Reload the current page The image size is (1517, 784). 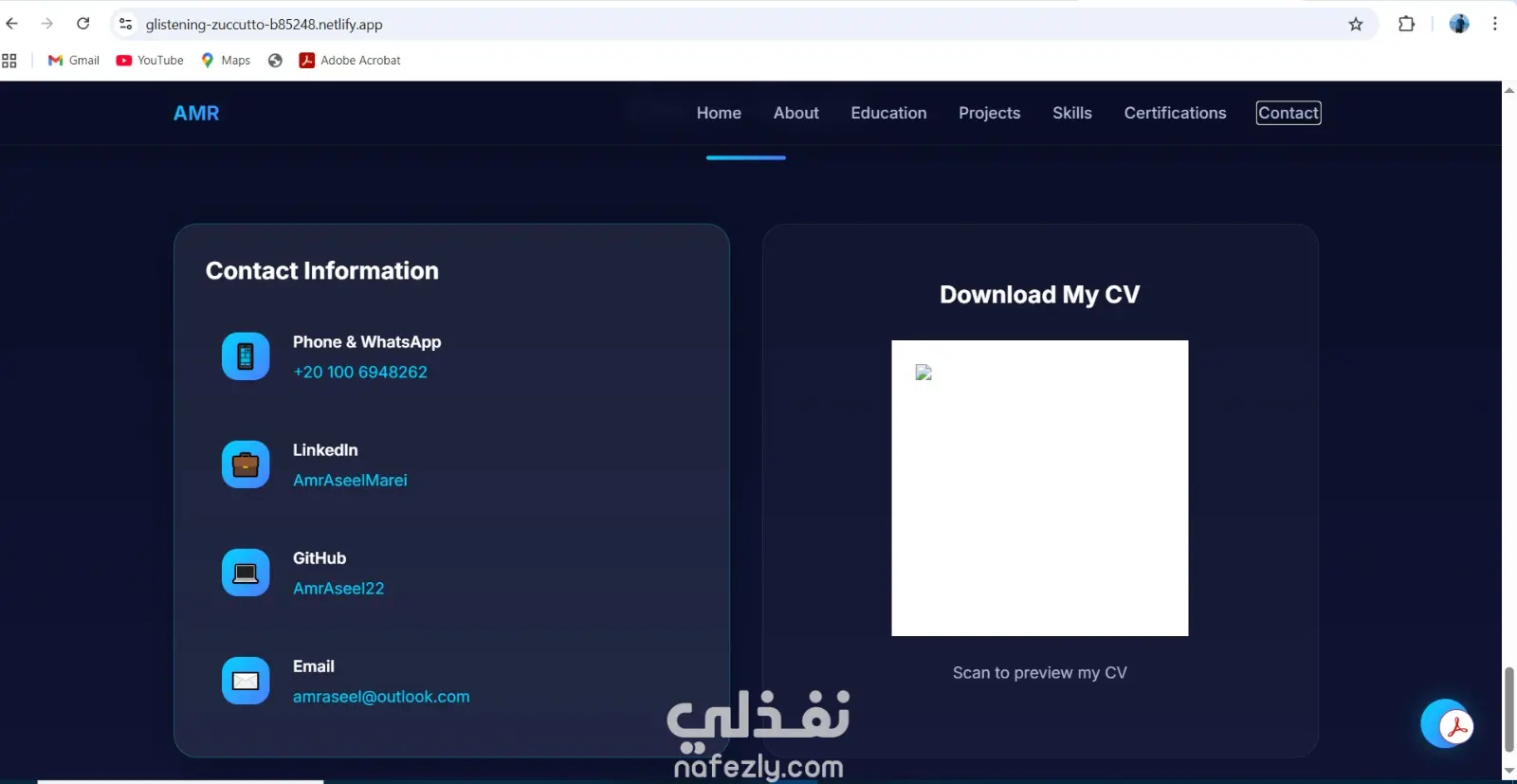83,24
